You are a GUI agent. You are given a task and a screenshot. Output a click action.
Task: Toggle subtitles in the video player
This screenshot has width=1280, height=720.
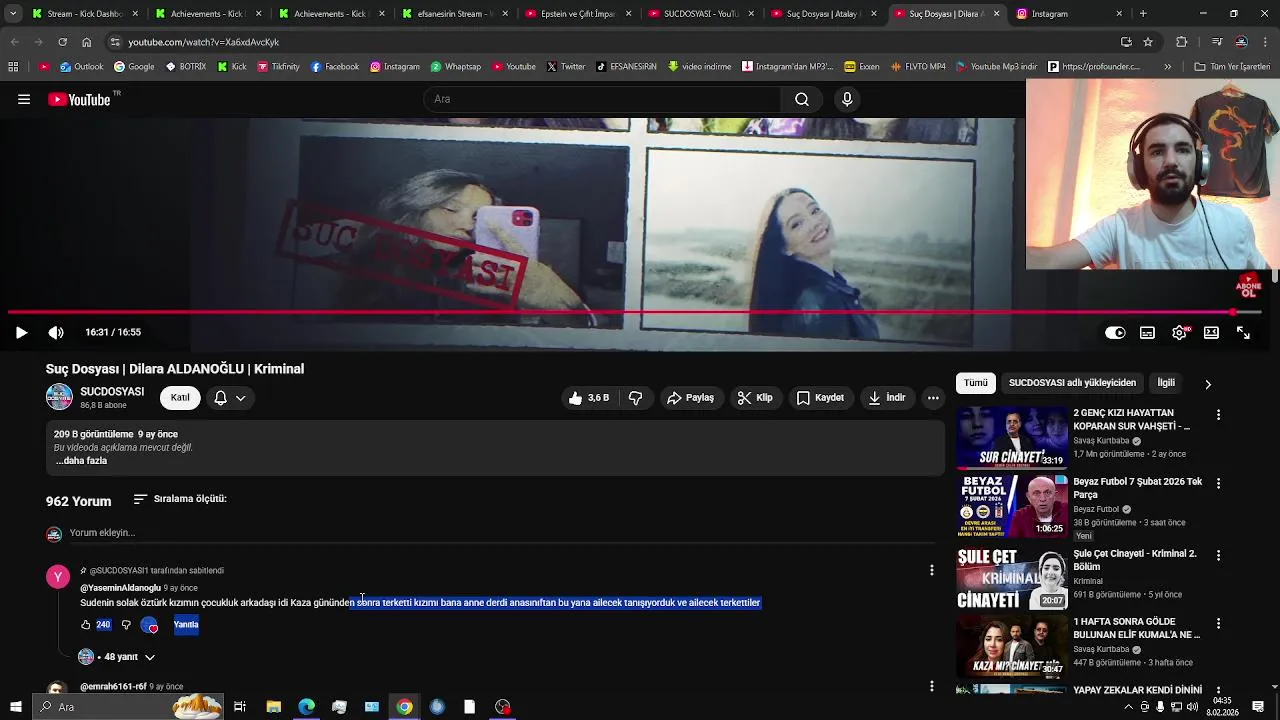click(1147, 333)
